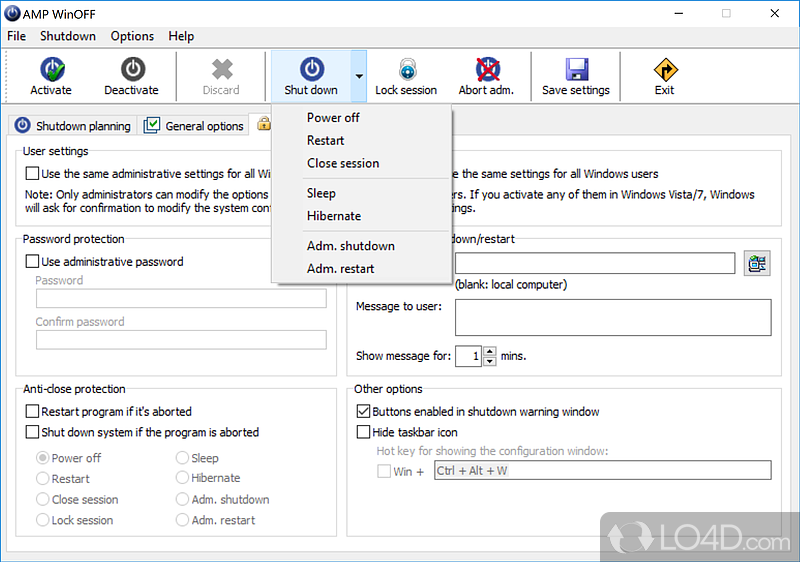
Task: Uncheck Buttons enabled in shutdown warning window
Action: click(x=364, y=411)
